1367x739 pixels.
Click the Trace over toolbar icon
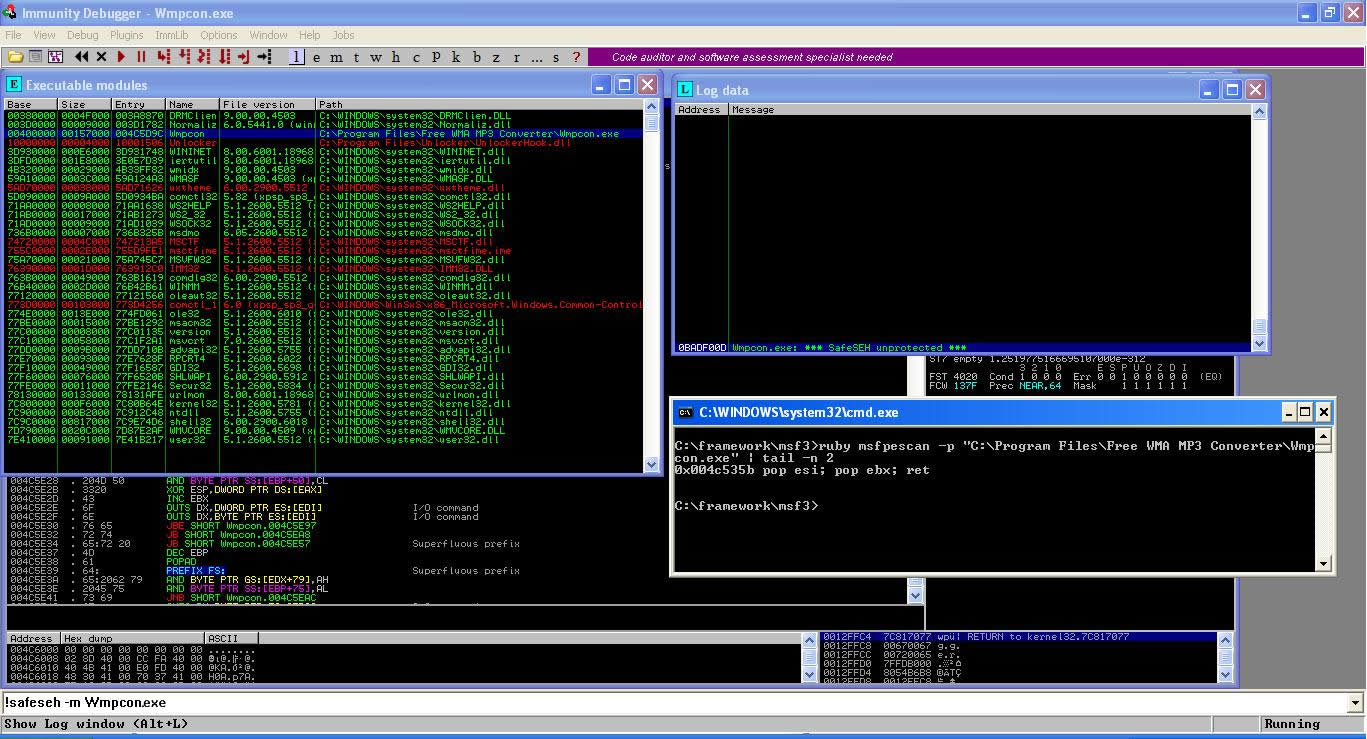(224, 57)
